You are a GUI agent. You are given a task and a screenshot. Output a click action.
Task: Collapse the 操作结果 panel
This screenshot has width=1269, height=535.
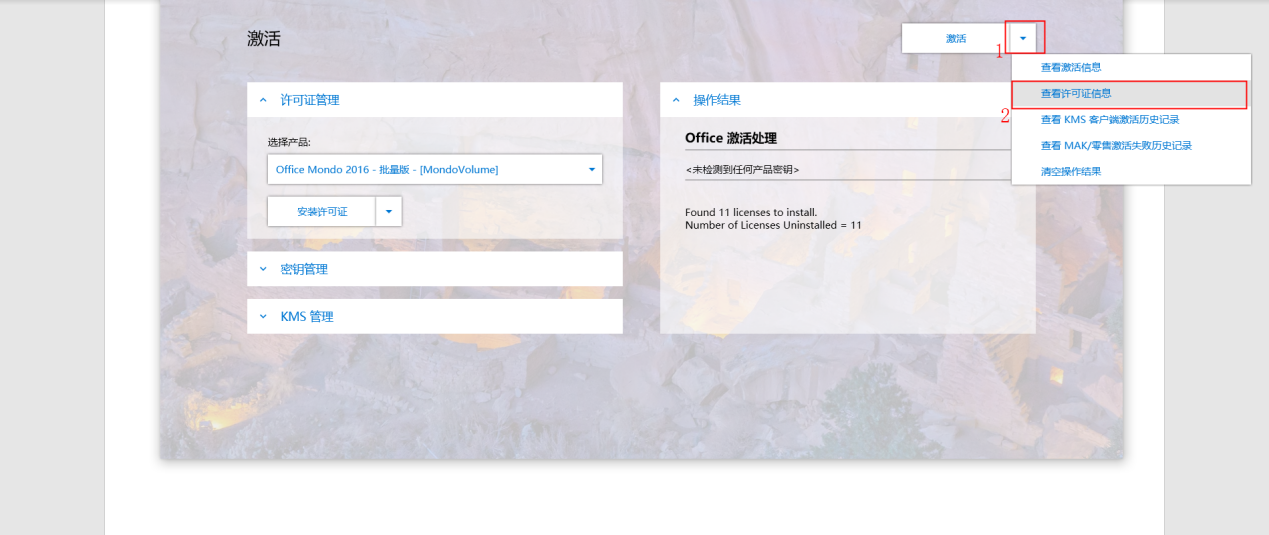coord(835,100)
